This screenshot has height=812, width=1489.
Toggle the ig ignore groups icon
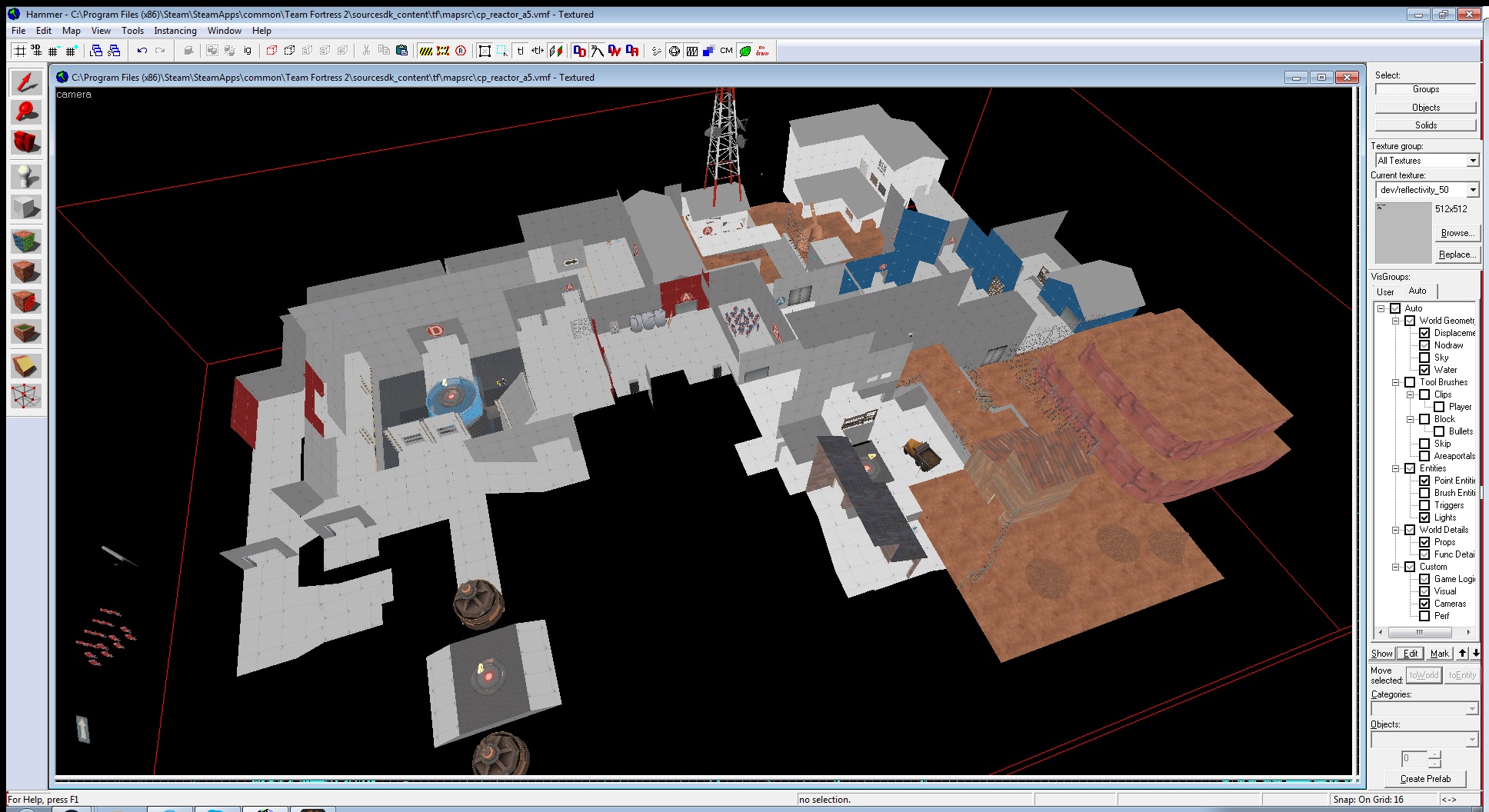[x=247, y=51]
